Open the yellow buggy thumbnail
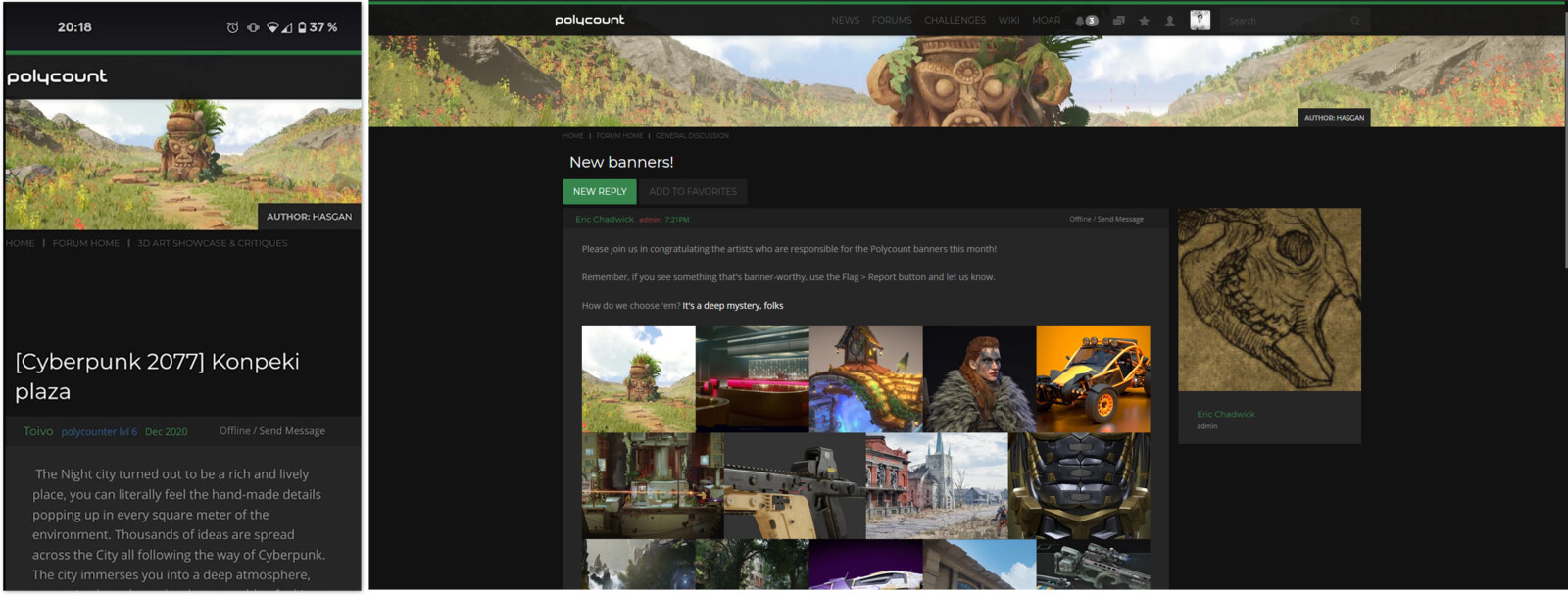This screenshot has width=1568, height=596. tap(1093, 379)
